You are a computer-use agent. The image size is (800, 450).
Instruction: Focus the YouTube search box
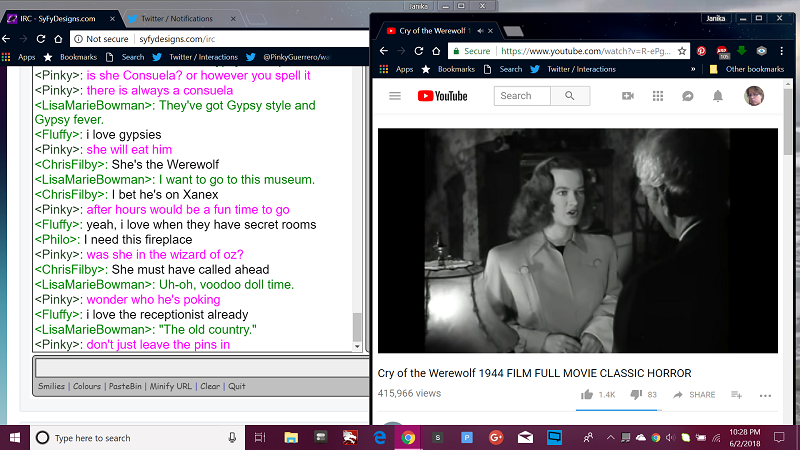coord(522,96)
